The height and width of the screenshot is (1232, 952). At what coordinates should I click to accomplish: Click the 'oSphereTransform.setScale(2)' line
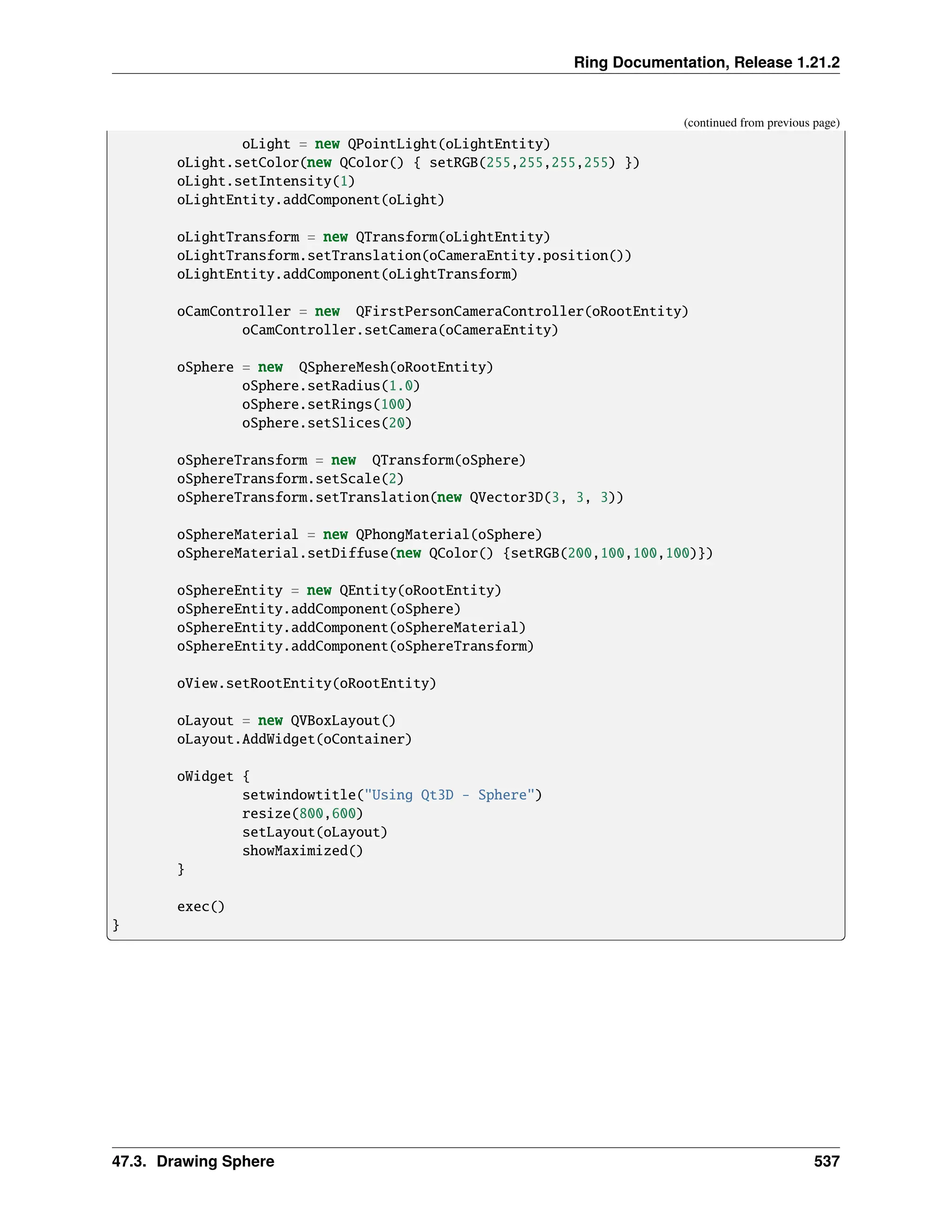290,479
